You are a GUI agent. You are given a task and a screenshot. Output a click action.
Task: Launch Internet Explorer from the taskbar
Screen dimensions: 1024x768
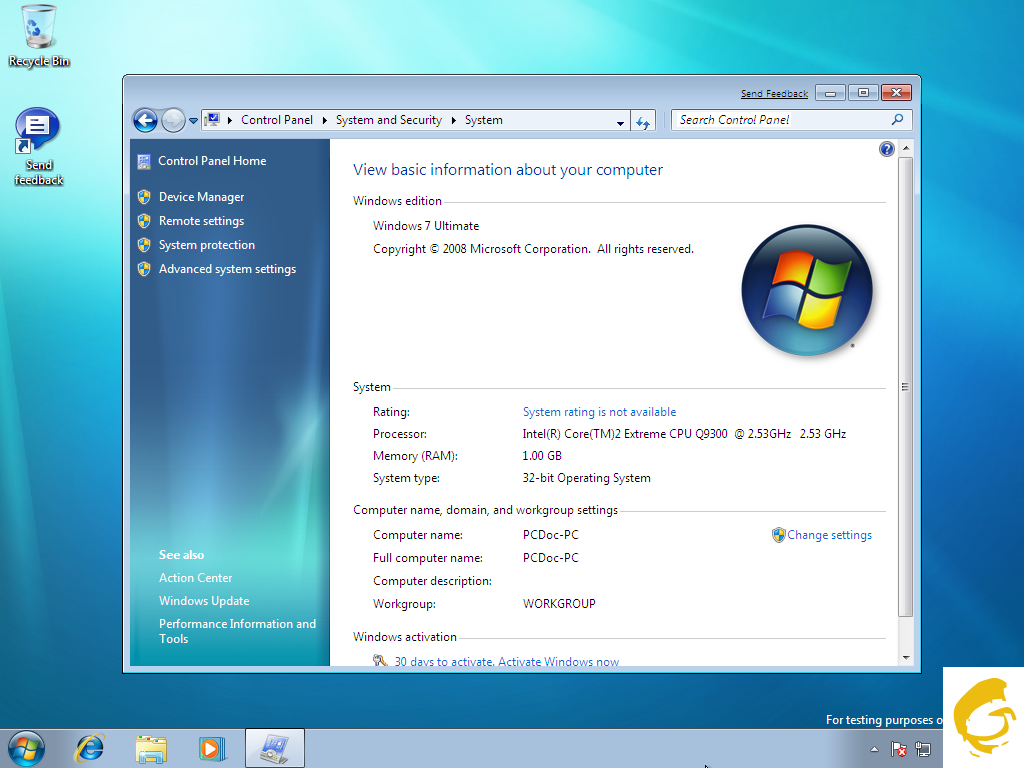(90, 747)
